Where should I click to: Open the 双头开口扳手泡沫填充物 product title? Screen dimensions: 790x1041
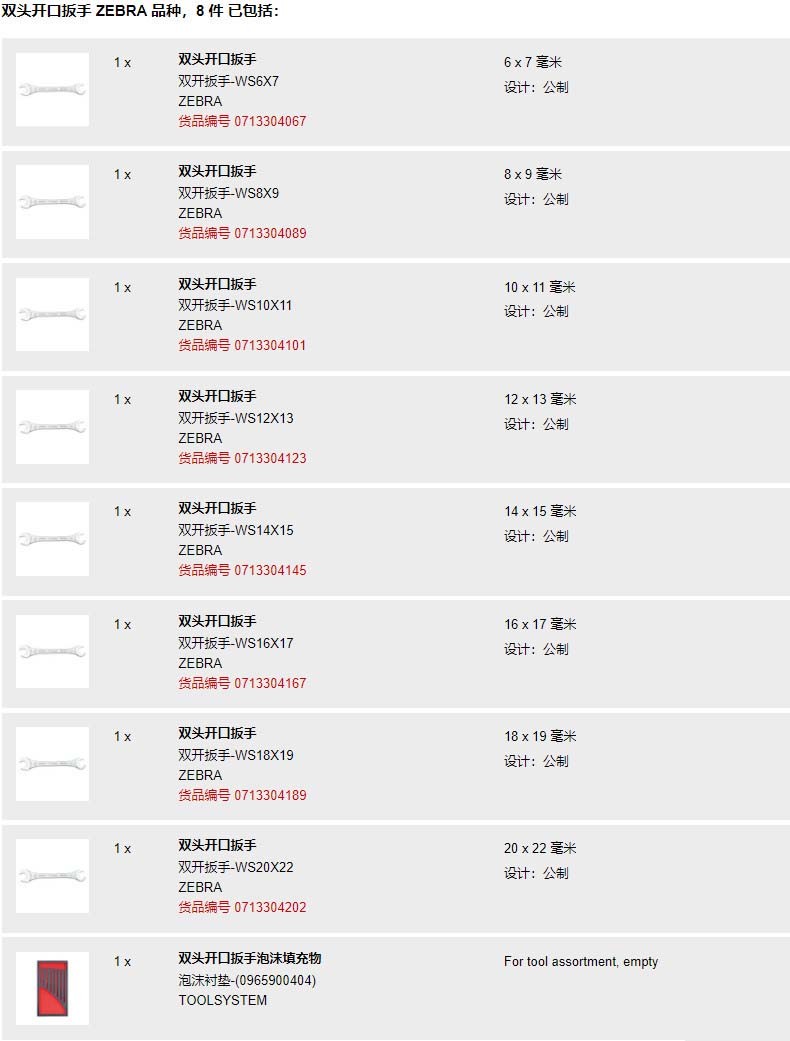click(x=250, y=958)
